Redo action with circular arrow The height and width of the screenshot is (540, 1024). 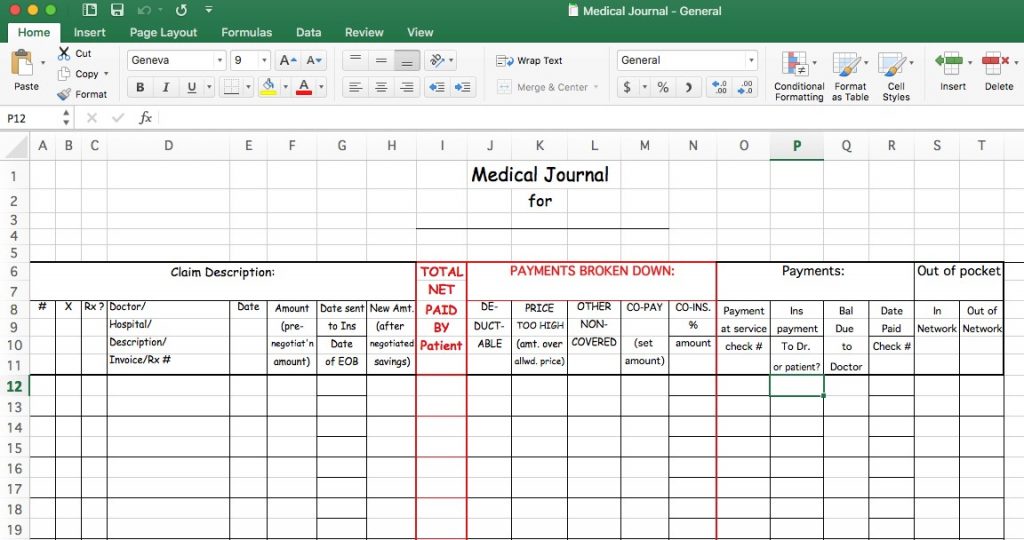[x=182, y=10]
